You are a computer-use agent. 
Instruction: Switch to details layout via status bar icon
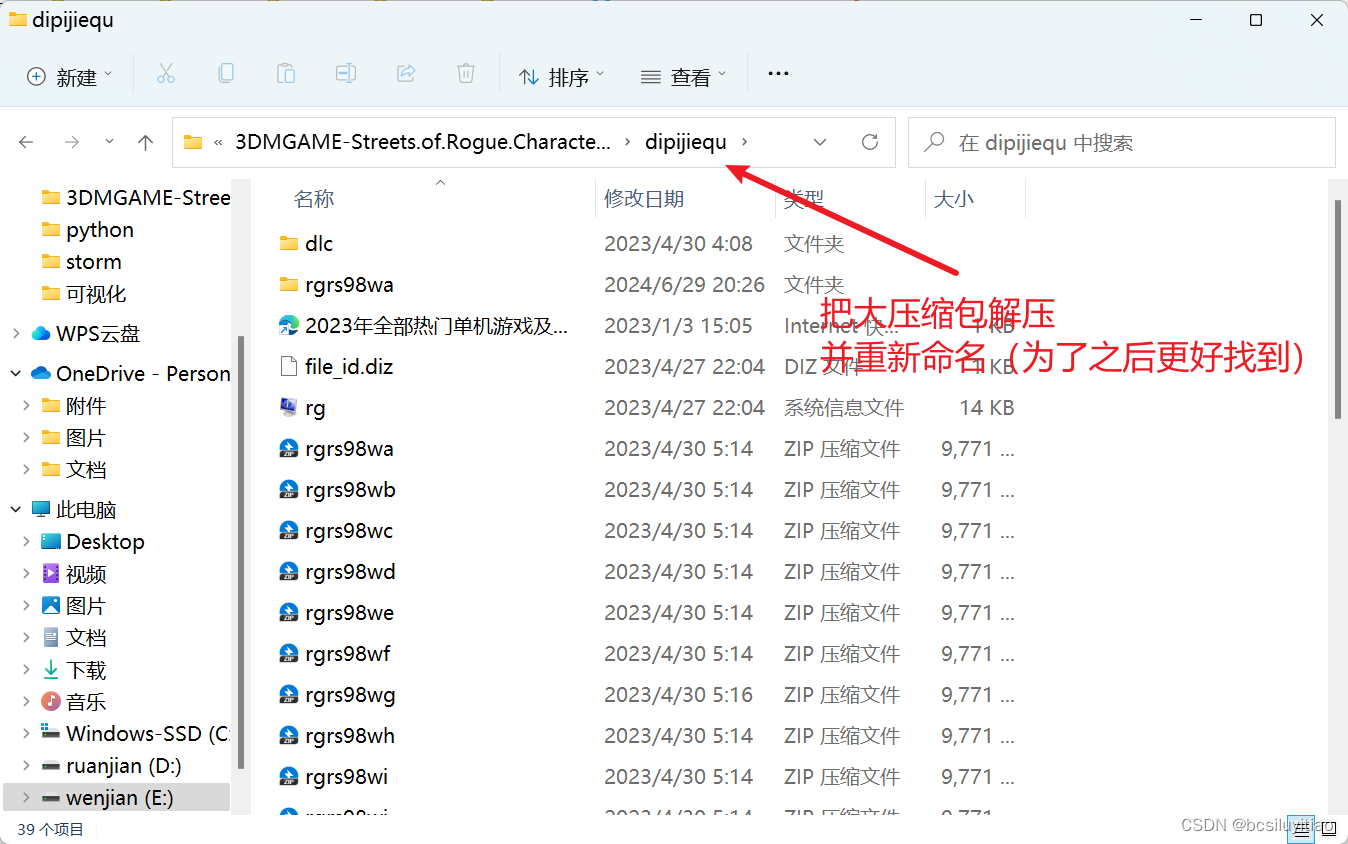(1302, 828)
